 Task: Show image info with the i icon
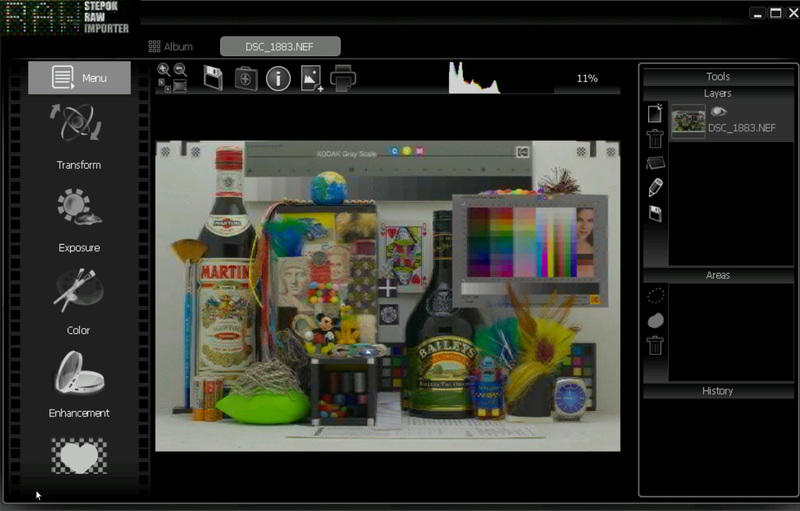(x=278, y=79)
